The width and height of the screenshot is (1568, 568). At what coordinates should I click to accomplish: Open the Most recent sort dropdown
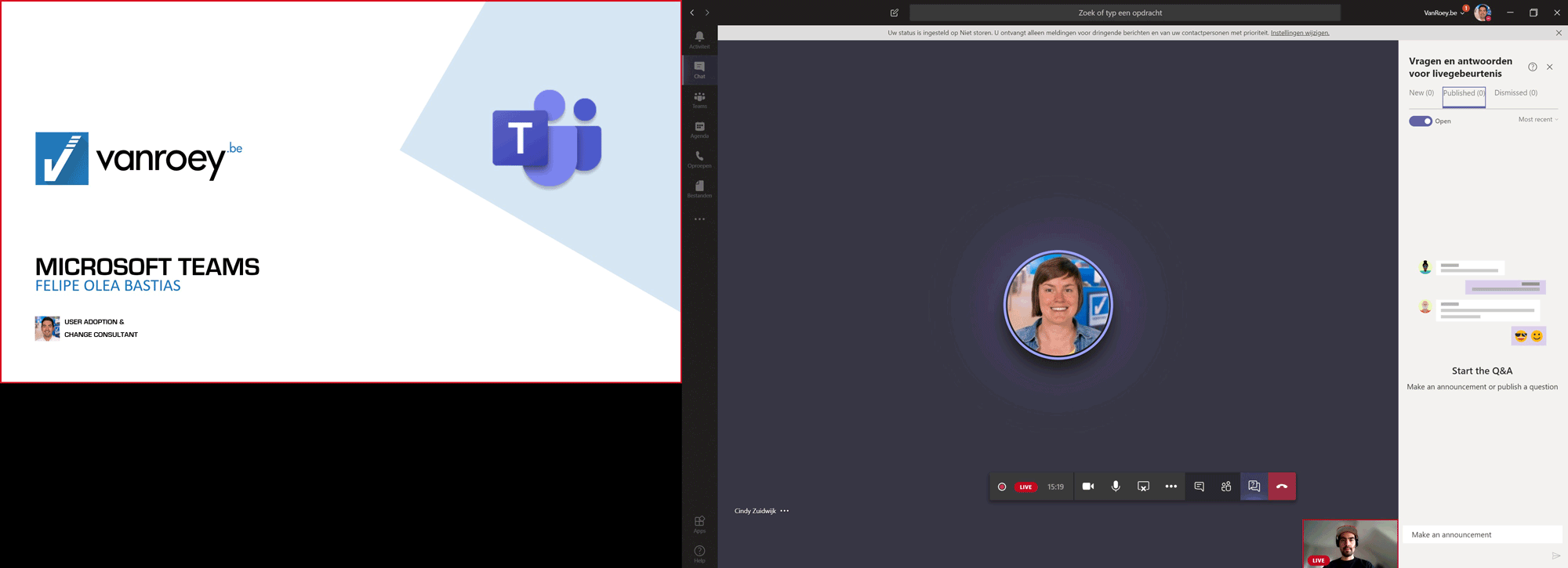click(x=1537, y=120)
